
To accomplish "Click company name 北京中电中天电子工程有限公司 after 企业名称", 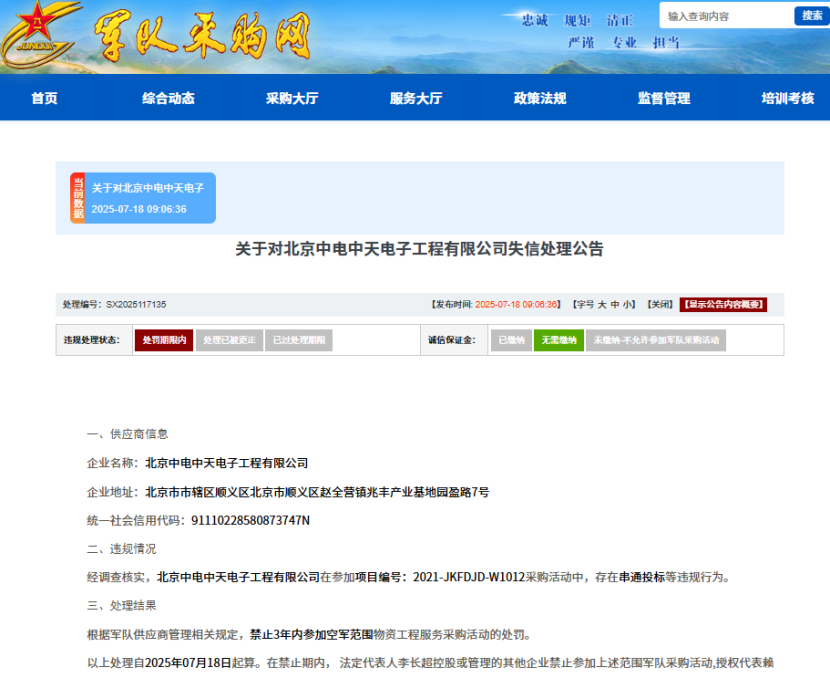I will point(227,463).
